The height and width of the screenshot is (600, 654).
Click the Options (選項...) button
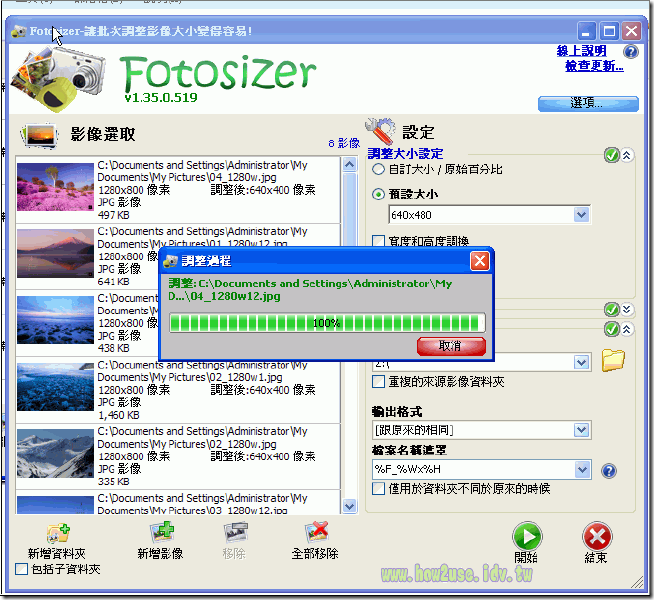pyautogui.click(x=588, y=103)
